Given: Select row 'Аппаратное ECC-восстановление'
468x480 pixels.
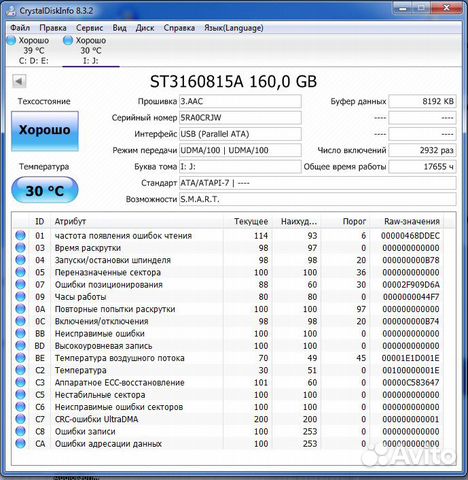Looking at the screenshot, I should (x=228, y=382).
